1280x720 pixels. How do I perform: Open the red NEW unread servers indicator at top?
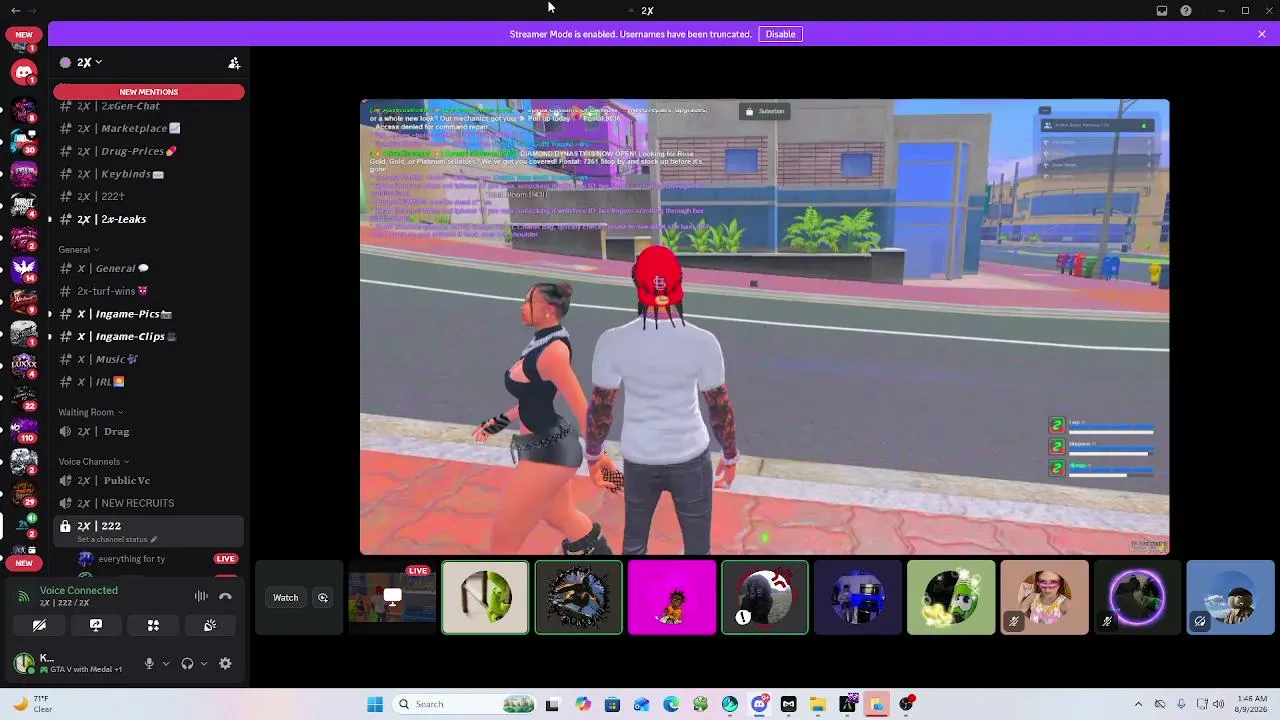point(24,34)
